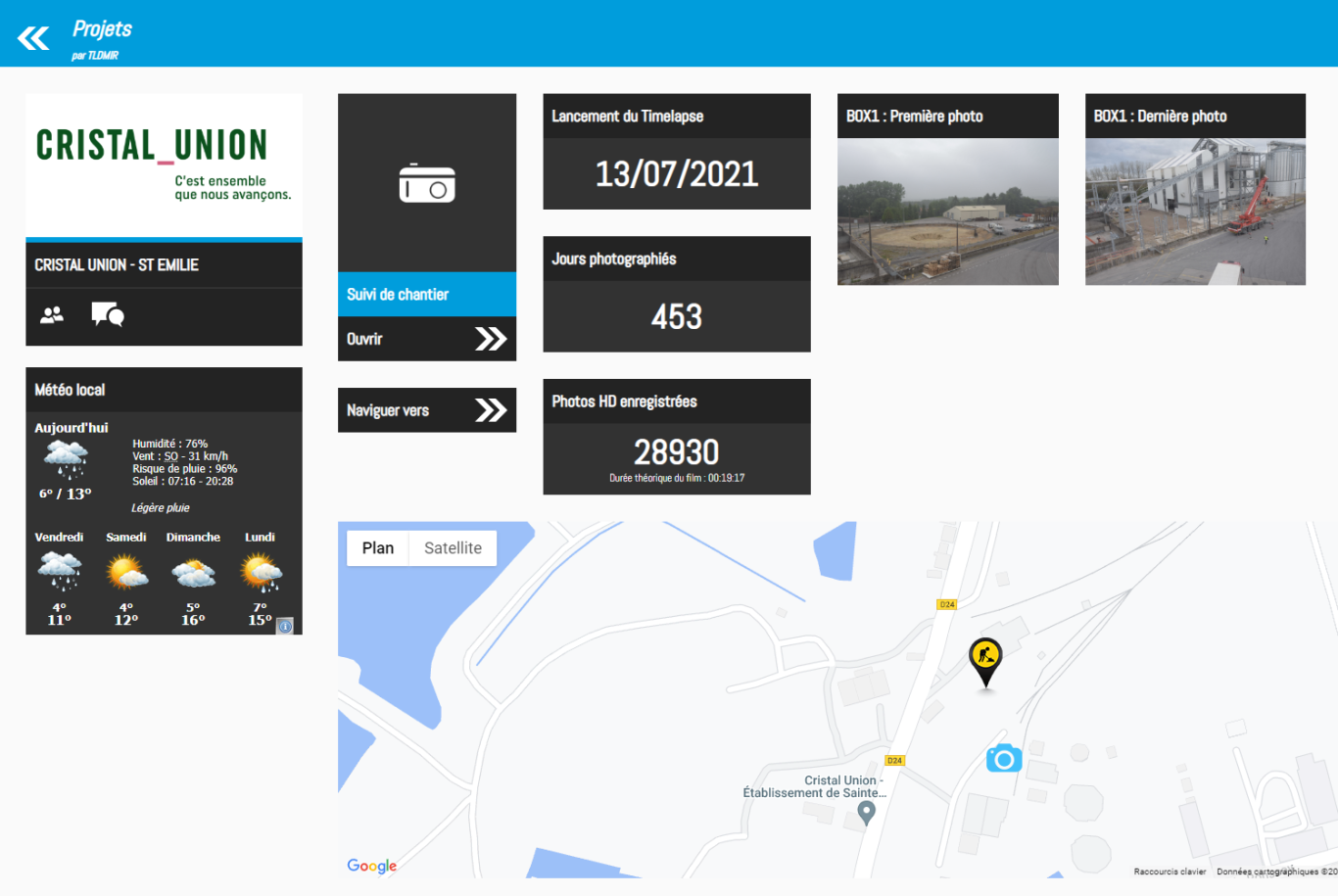Viewport: 1338px width, 896px height.
Task: Click Risque de pluie : 96% text
Action: tap(185, 469)
